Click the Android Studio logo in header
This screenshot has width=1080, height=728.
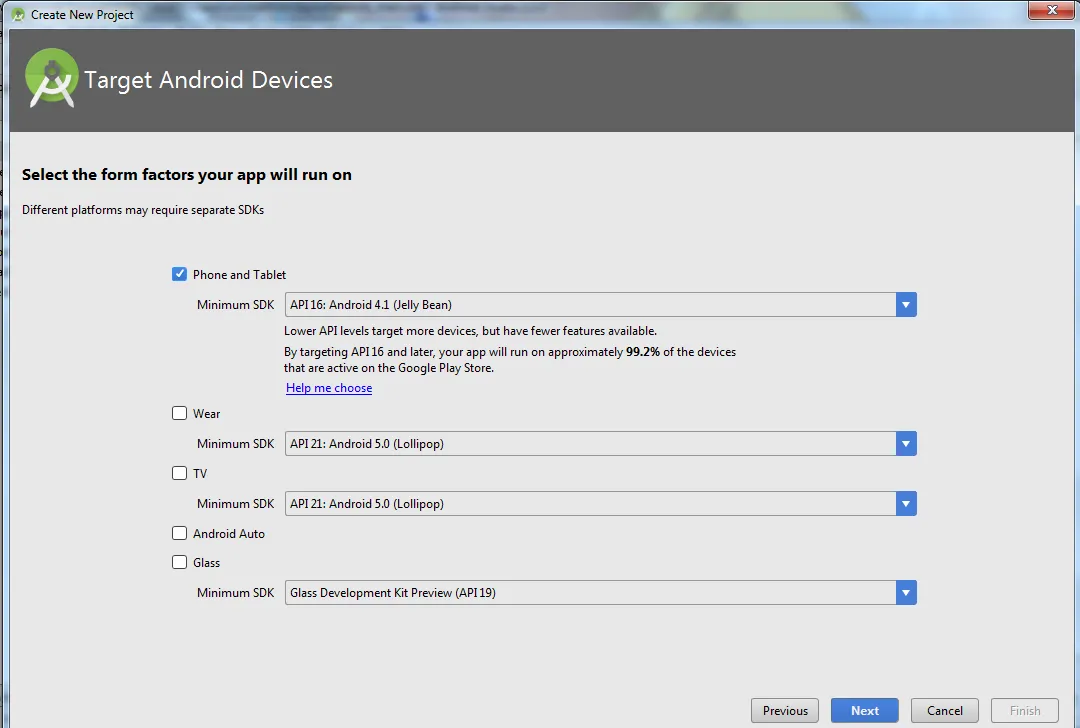coord(50,78)
